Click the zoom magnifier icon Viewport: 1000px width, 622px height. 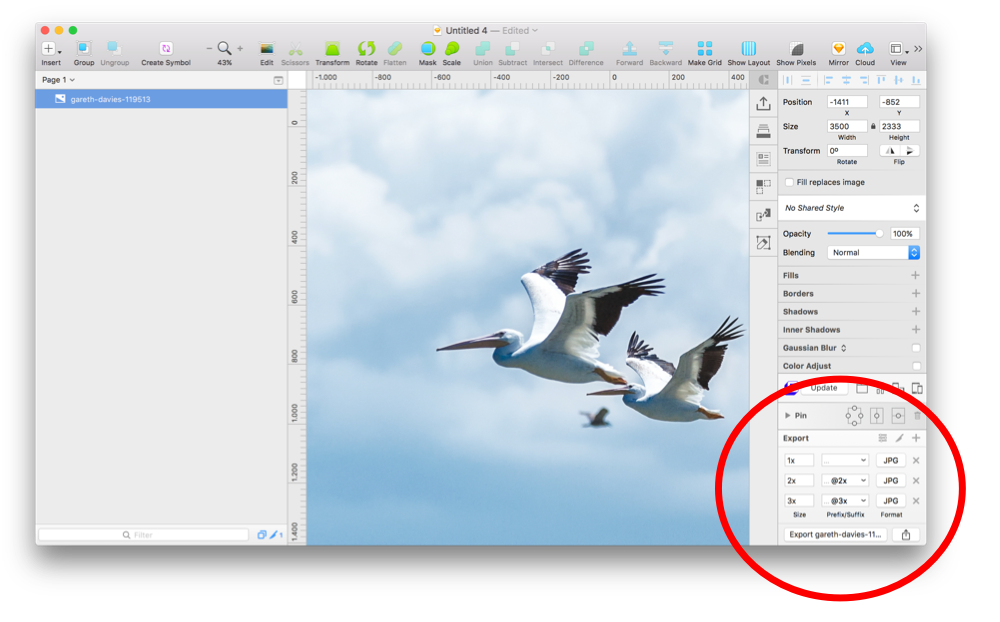224,48
